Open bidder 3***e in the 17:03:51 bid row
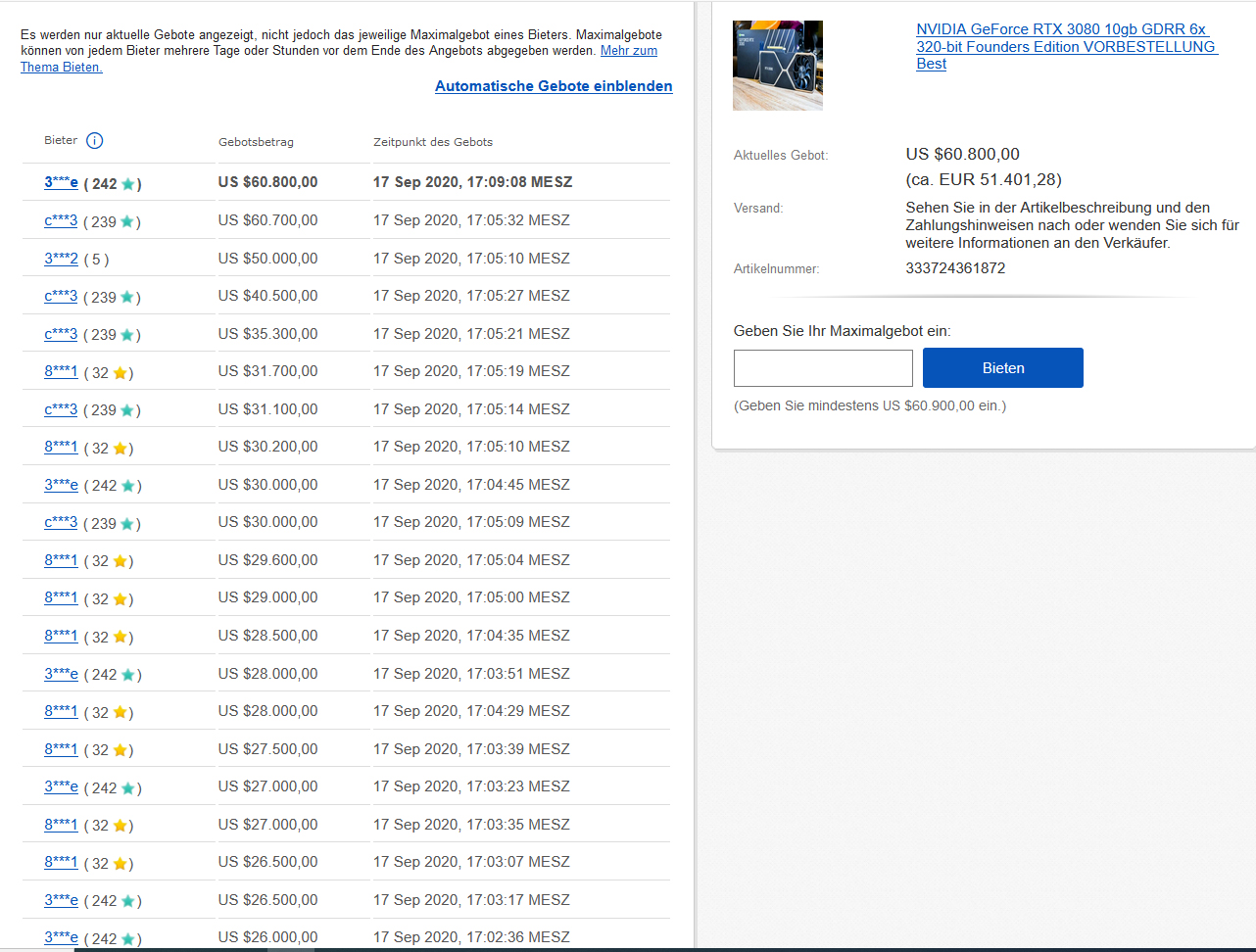The image size is (1256, 952). click(61, 674)
